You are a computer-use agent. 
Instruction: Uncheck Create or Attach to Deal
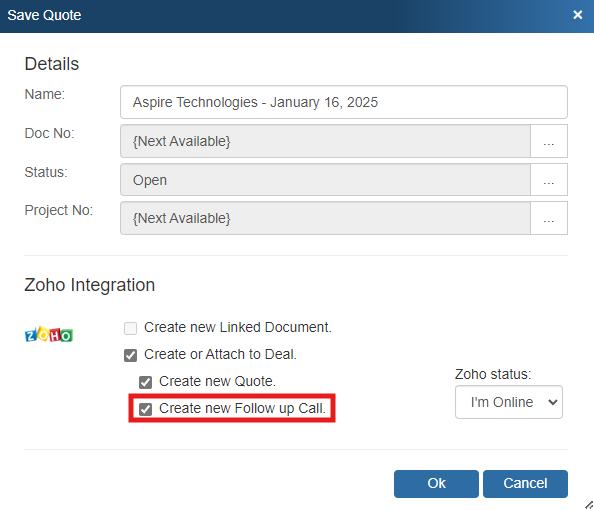point(130,355)
